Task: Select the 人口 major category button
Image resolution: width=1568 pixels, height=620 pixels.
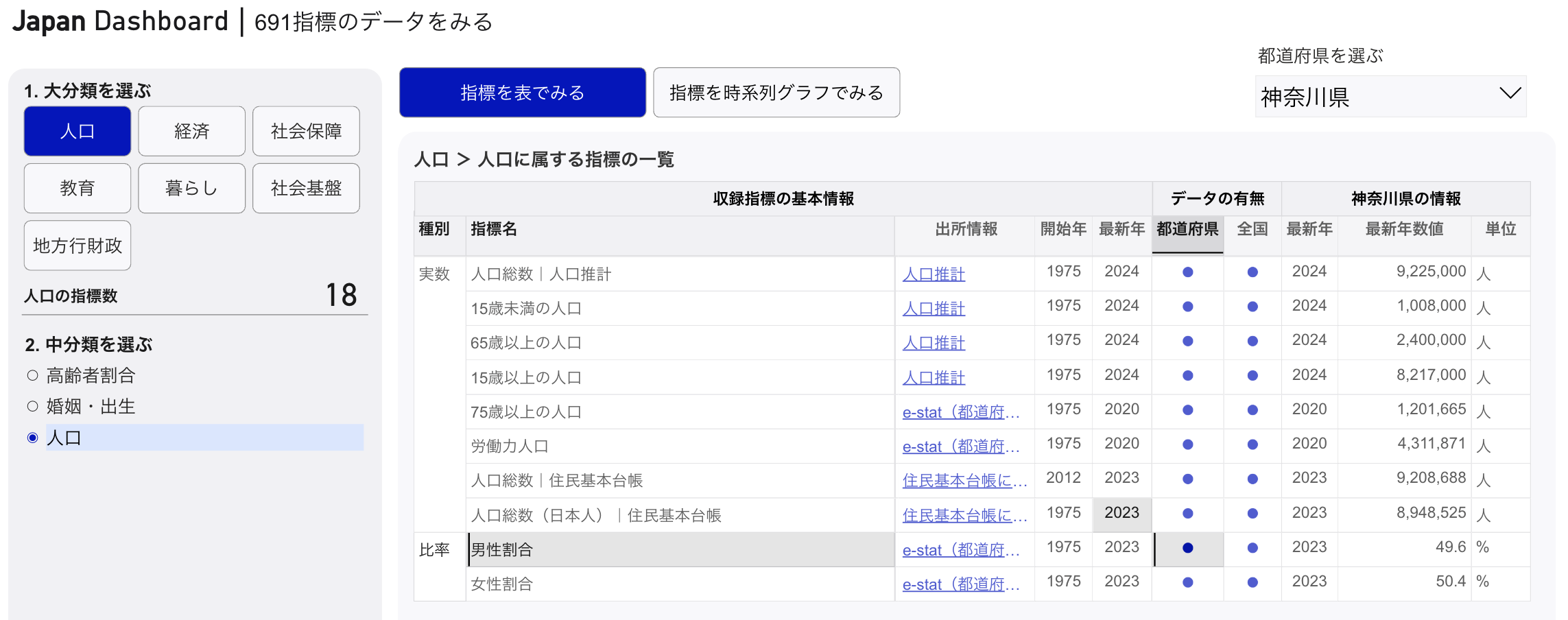Action: click(78, 131)
